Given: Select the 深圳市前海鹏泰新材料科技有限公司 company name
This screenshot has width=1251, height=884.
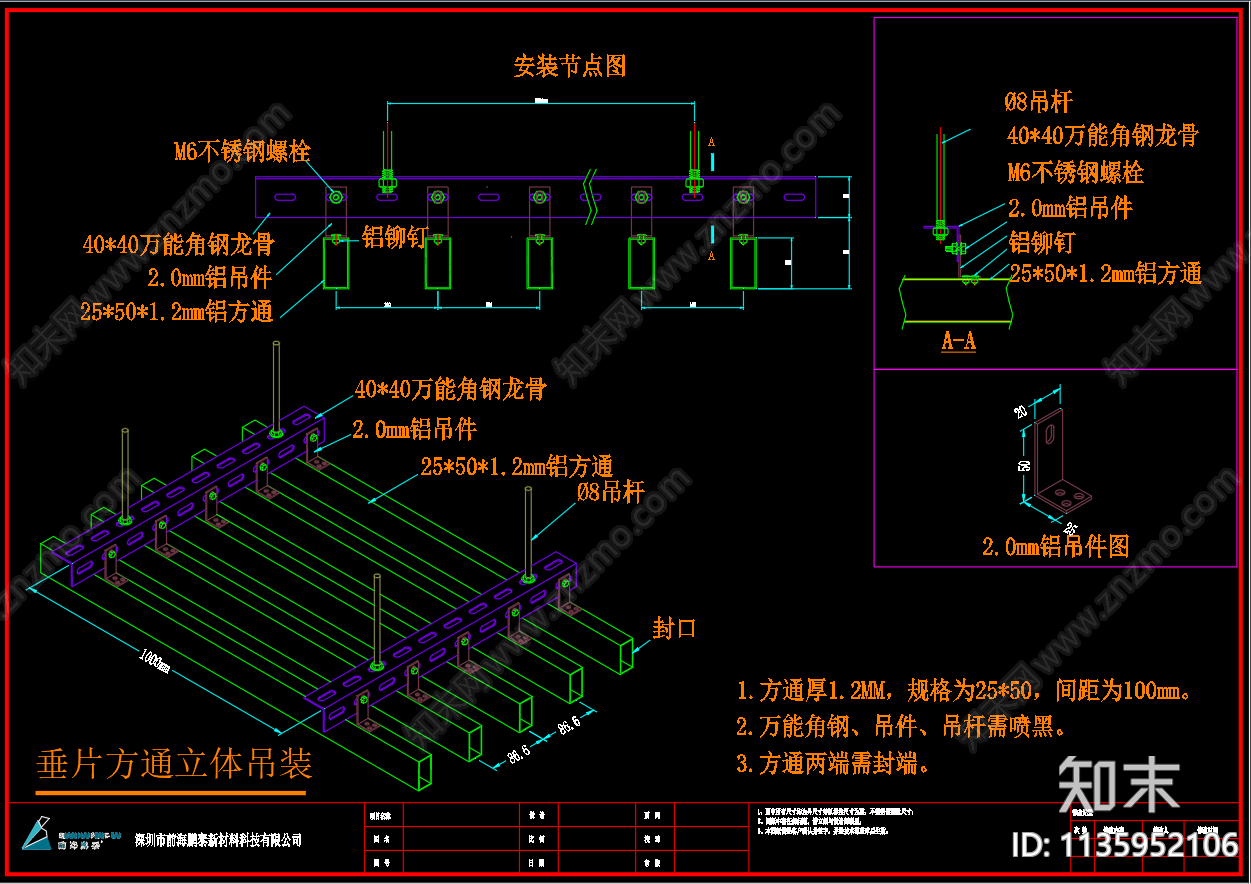Looking at the screenshot, I should coord(215,840).
